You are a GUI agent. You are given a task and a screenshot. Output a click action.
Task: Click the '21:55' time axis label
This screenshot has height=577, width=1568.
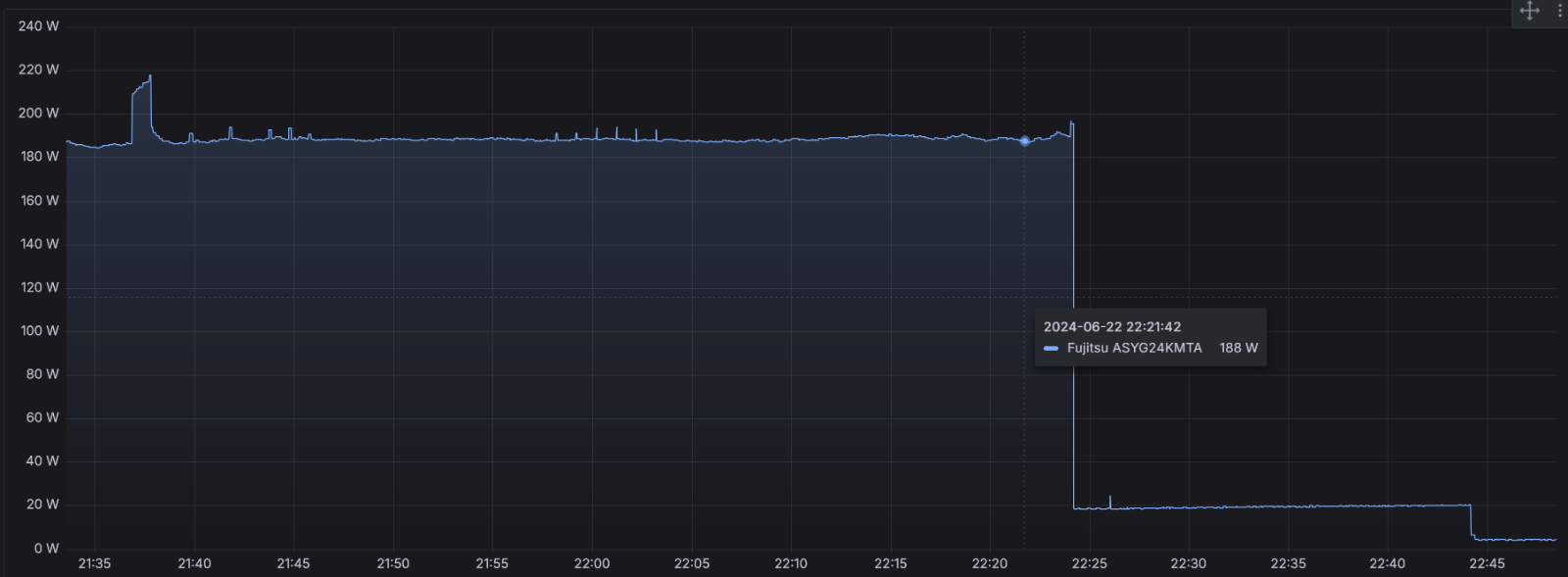tap(492, 563)
